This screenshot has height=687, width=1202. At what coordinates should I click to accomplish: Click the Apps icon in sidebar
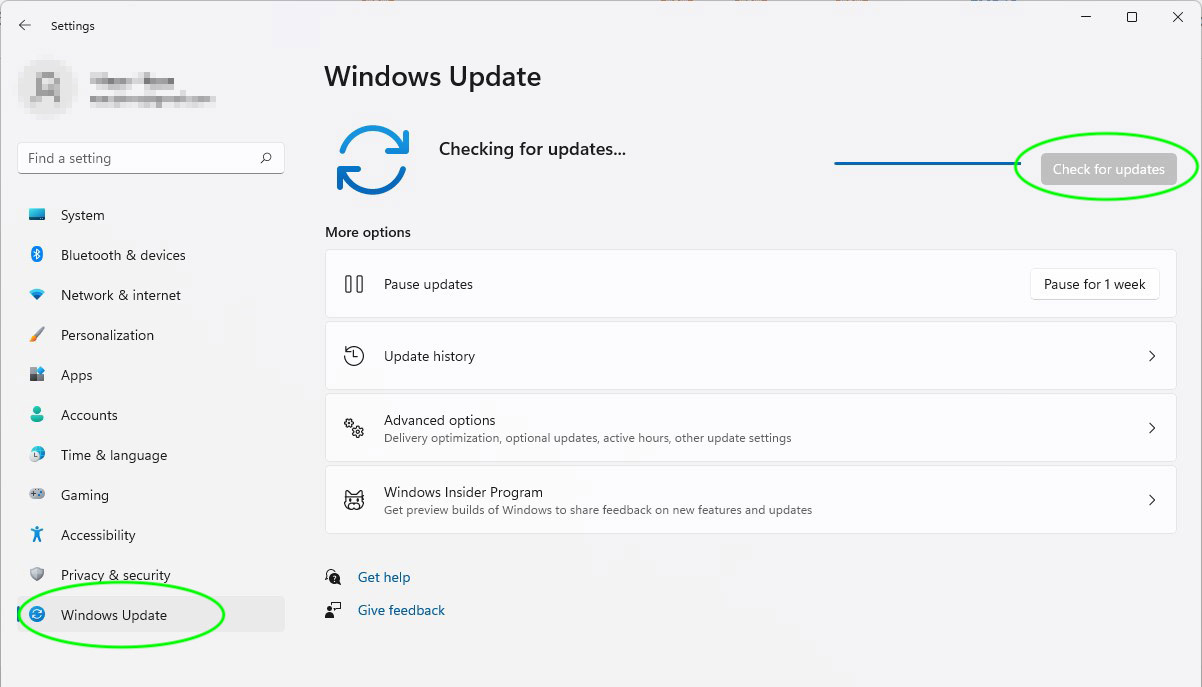pos(37,375)
